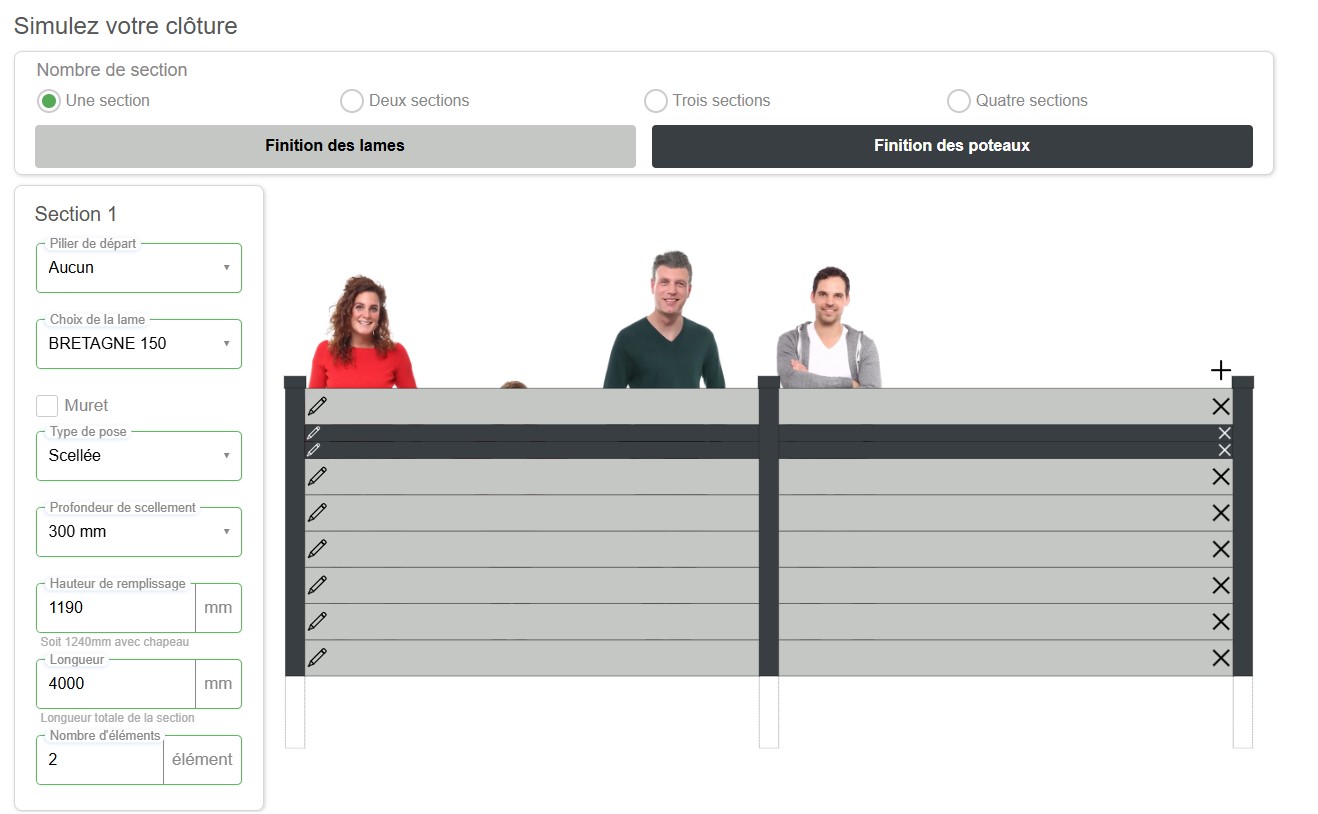Click X icon on the seventh blade from top
The image size is (1318, 814).
[x=1220, y=585]
